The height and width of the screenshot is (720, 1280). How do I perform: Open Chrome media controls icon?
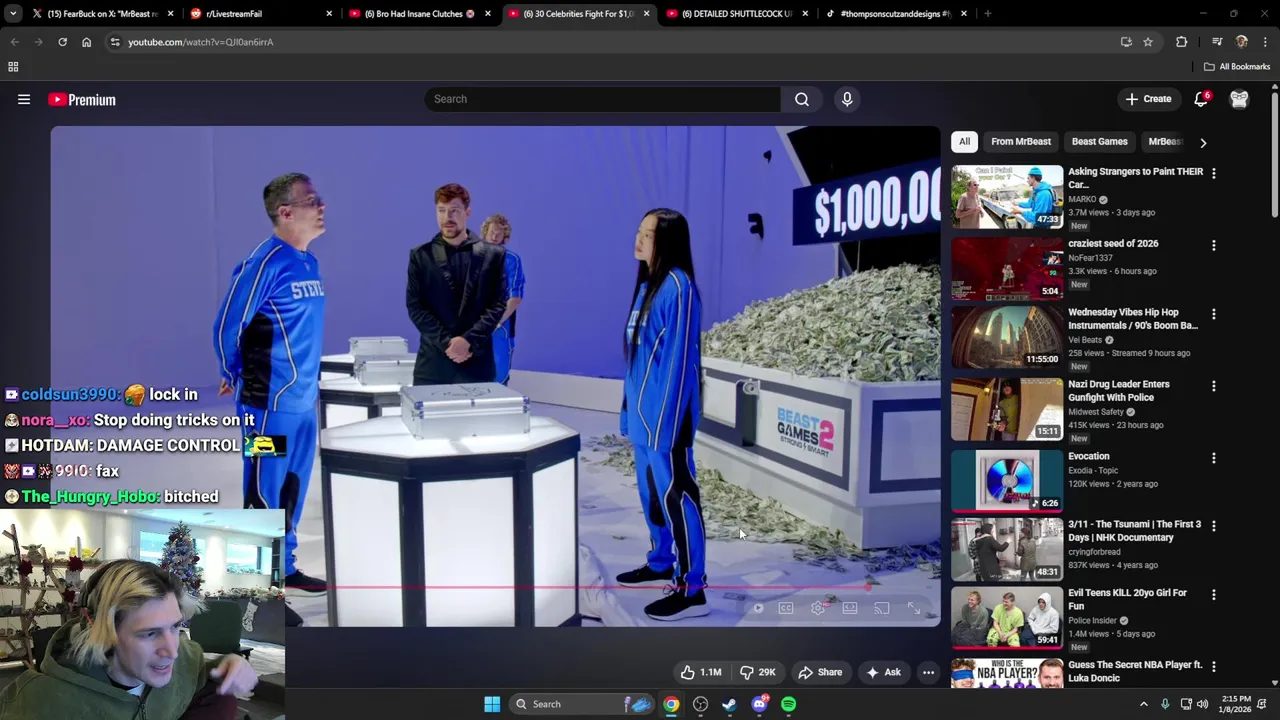(x=1217, y=42)
